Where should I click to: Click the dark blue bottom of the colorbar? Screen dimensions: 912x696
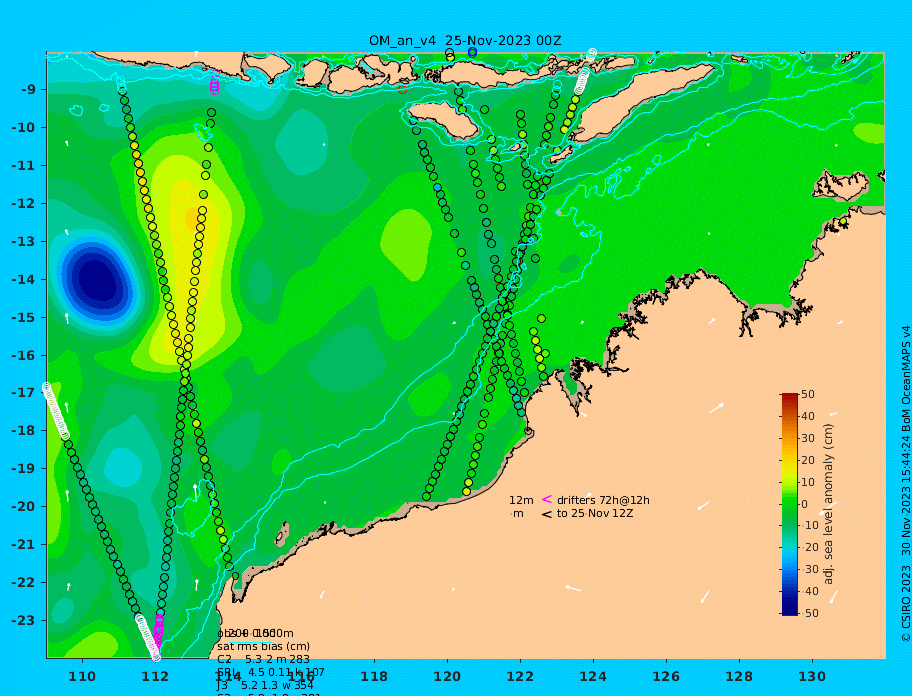pyautogui.click(x=789, y=611)
